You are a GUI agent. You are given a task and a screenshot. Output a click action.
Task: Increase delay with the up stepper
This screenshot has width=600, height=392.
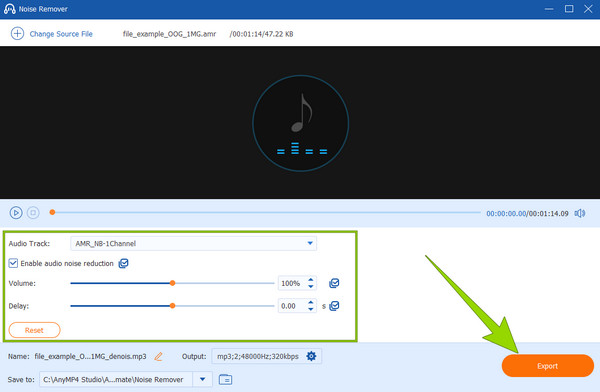pos(311,303)
